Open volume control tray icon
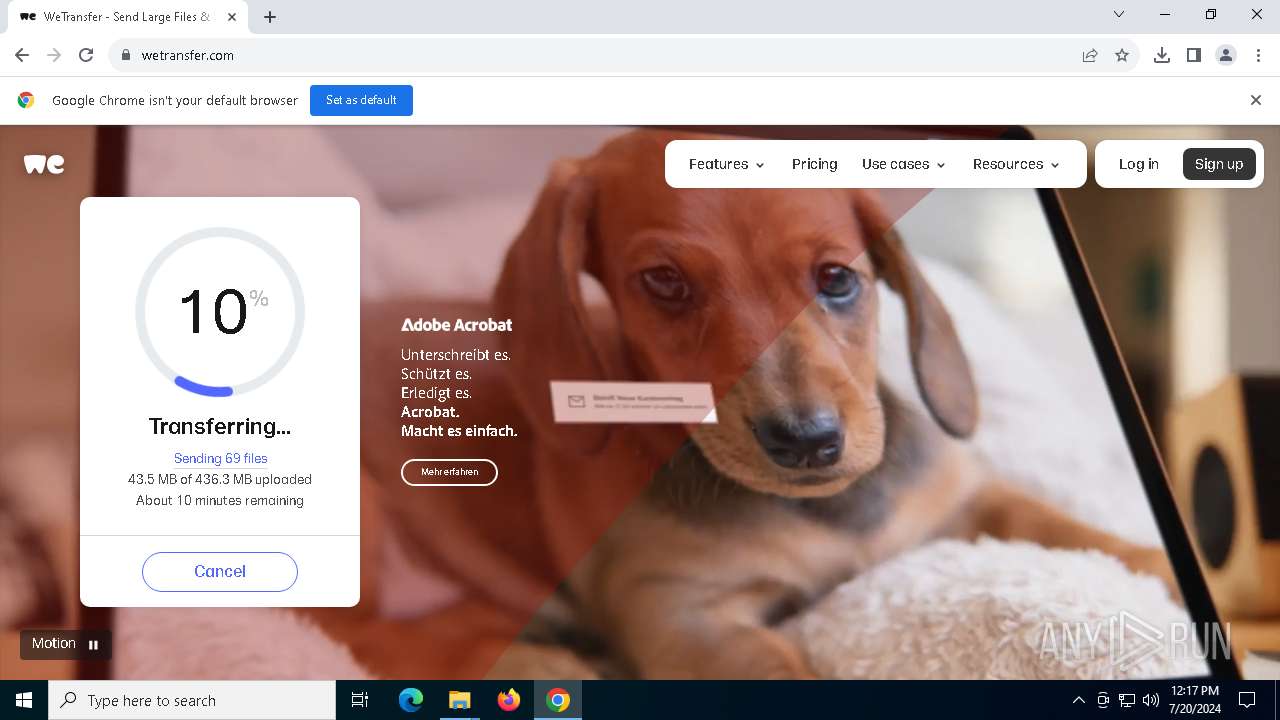 1151,700
